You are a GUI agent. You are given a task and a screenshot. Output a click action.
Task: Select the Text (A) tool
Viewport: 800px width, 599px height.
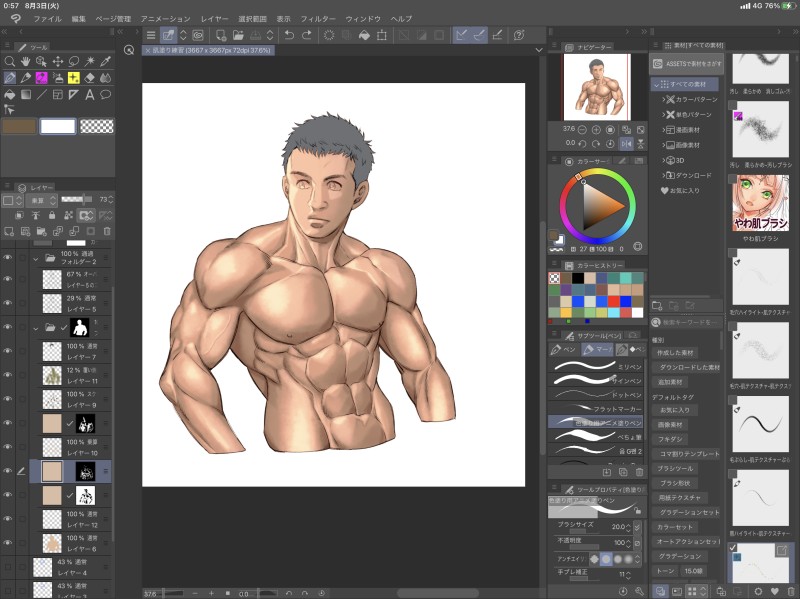point(90,95)
